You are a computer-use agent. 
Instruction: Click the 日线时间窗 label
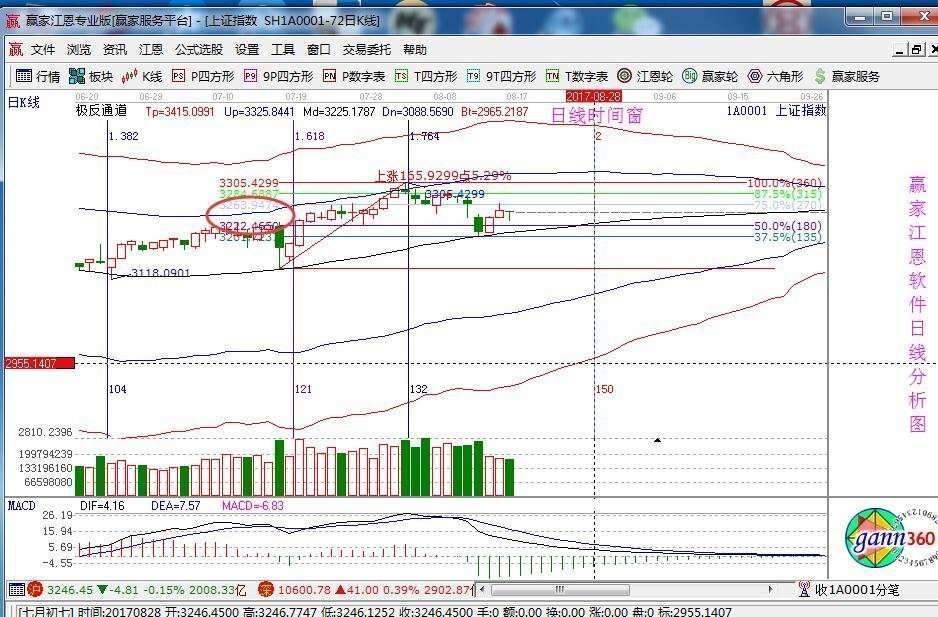coord(596,116)
